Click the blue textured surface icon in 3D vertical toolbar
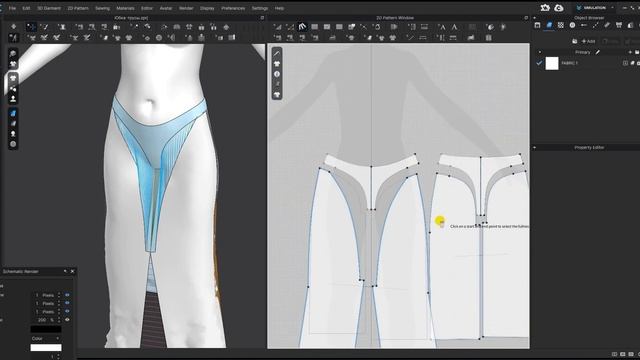The height and width of the screenshot is (360, 640). (x=13, y=113)
